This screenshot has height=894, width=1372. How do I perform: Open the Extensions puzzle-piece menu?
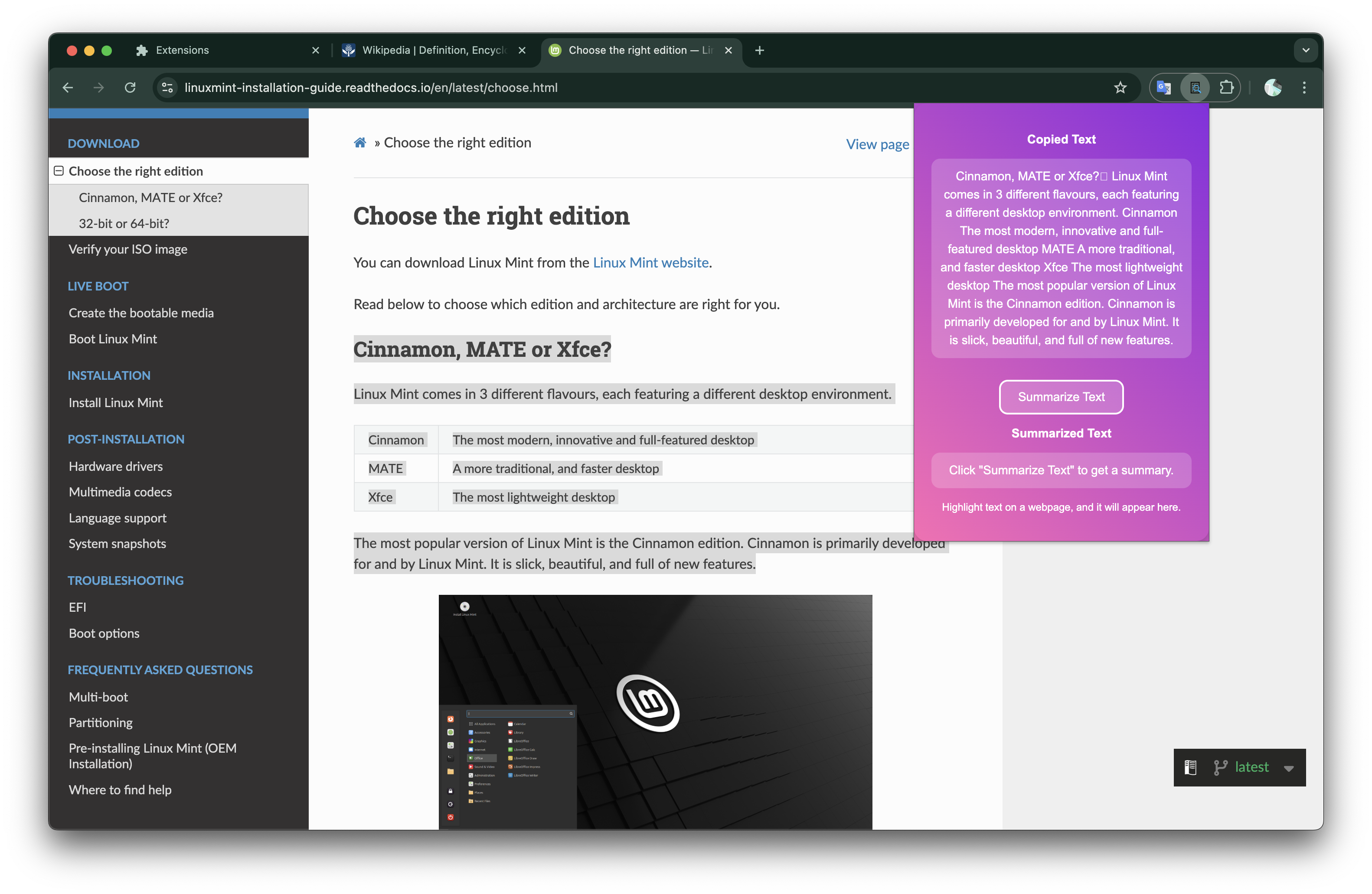point(1226,88)
